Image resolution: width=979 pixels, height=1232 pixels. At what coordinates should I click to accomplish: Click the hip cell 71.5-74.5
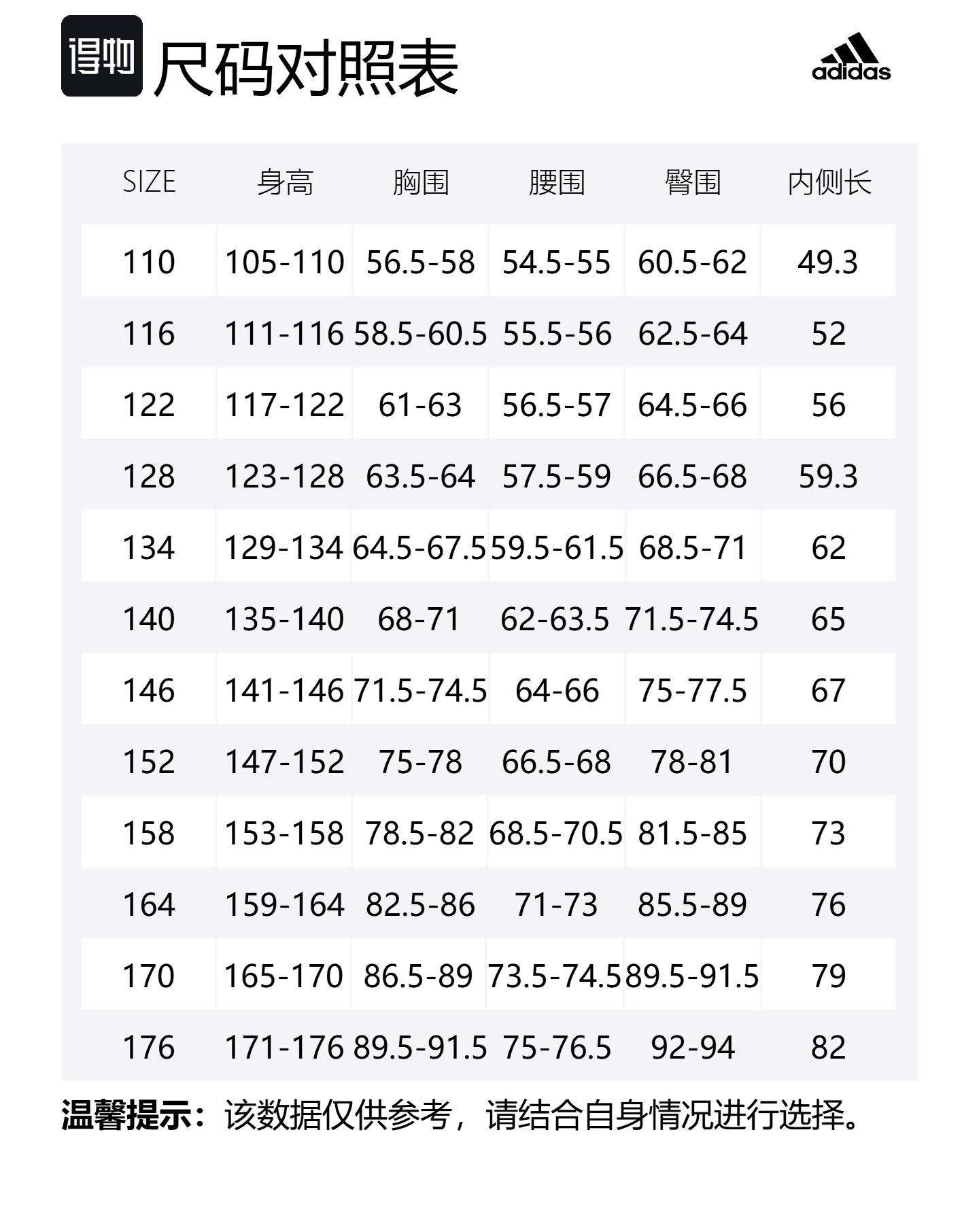(691, 619)
